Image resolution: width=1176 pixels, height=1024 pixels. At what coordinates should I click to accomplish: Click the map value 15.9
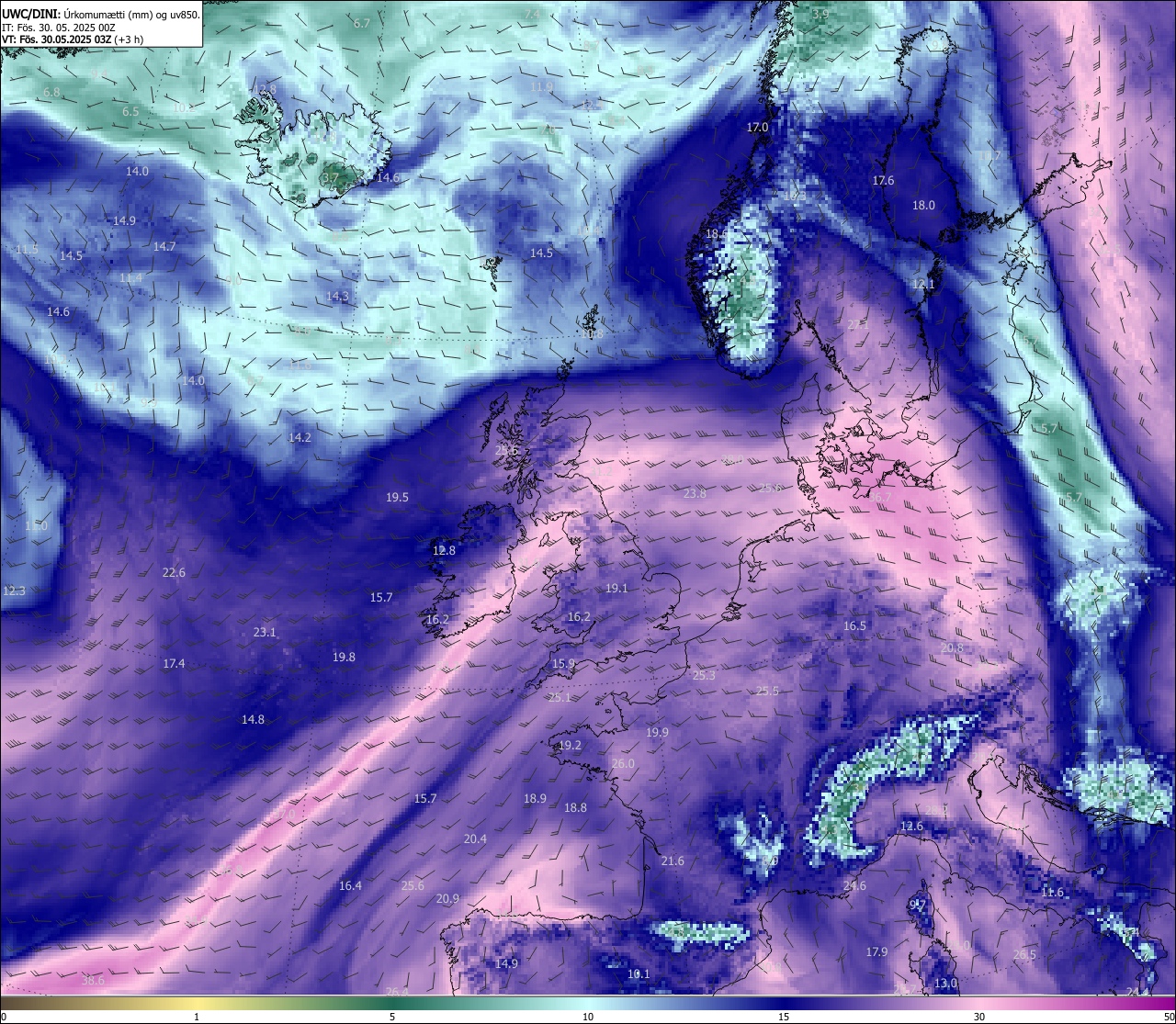coord(563,663)
